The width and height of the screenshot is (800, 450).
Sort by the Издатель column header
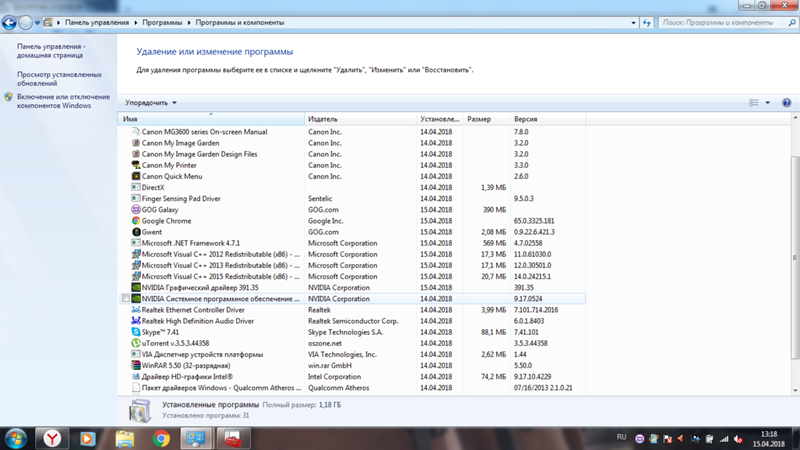point(361,119)
